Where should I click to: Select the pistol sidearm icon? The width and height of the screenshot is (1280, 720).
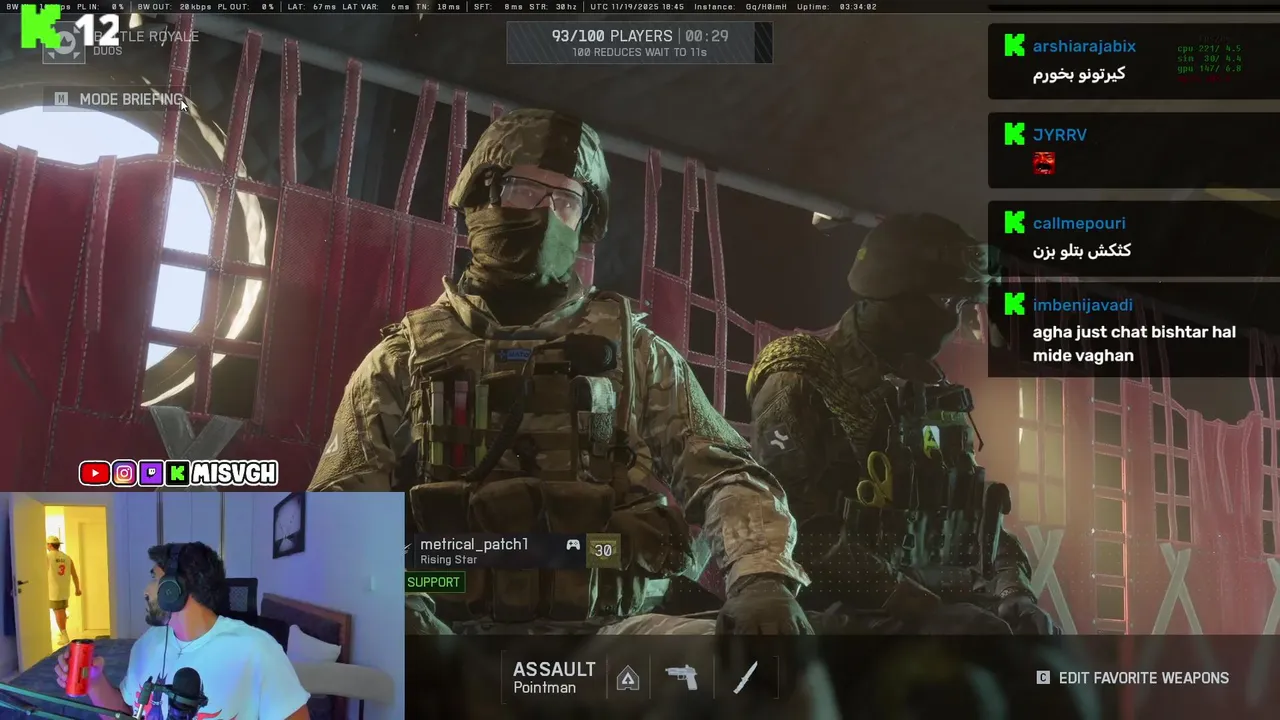pyautogui.click(x=682, y=677)
